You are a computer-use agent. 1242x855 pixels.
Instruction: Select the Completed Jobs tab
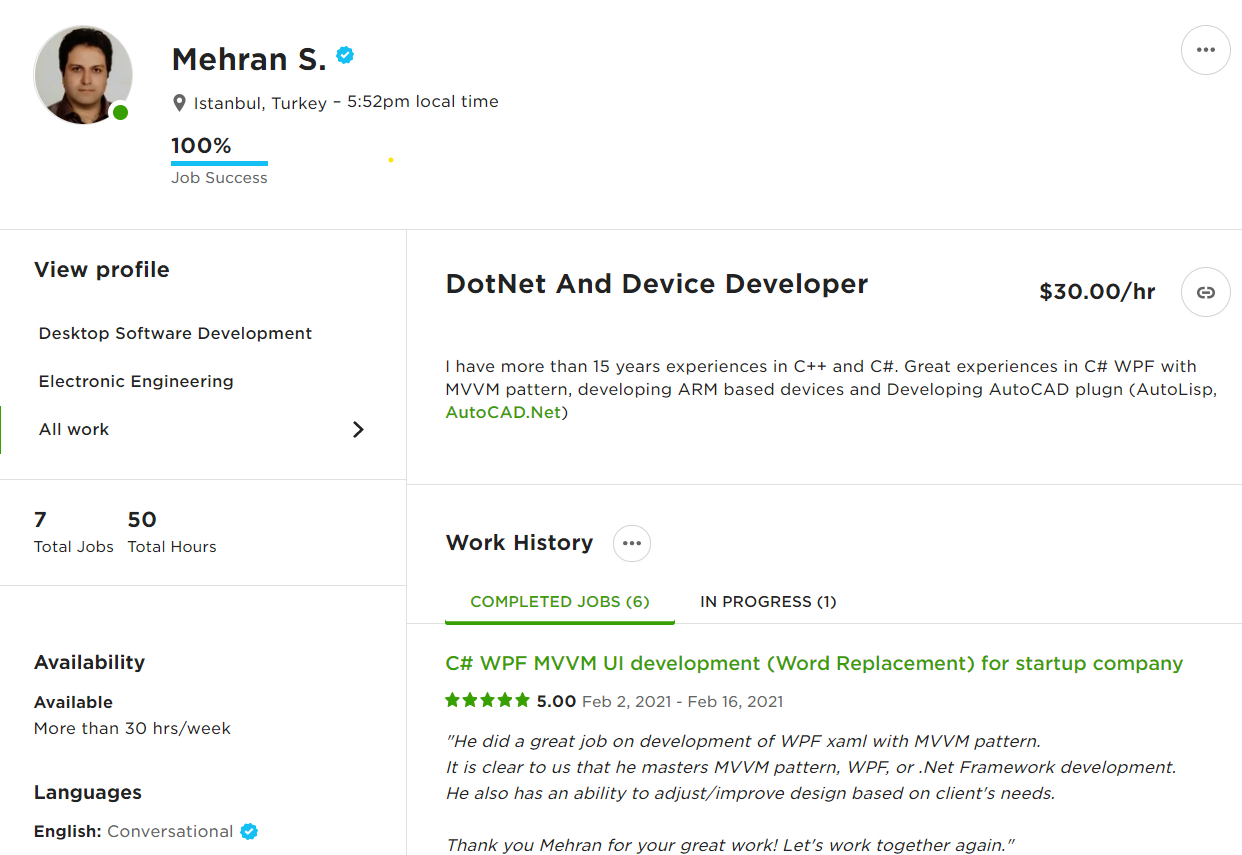click(559, 601)
